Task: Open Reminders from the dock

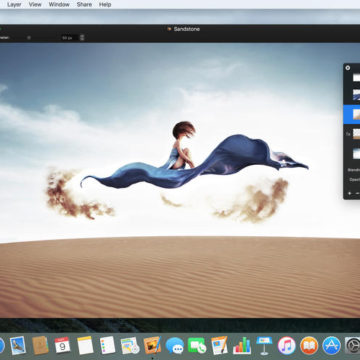Action: pos(108,345)
